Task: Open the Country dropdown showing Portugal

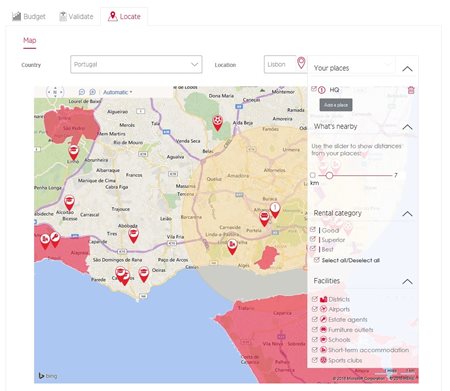Action: 136,64
